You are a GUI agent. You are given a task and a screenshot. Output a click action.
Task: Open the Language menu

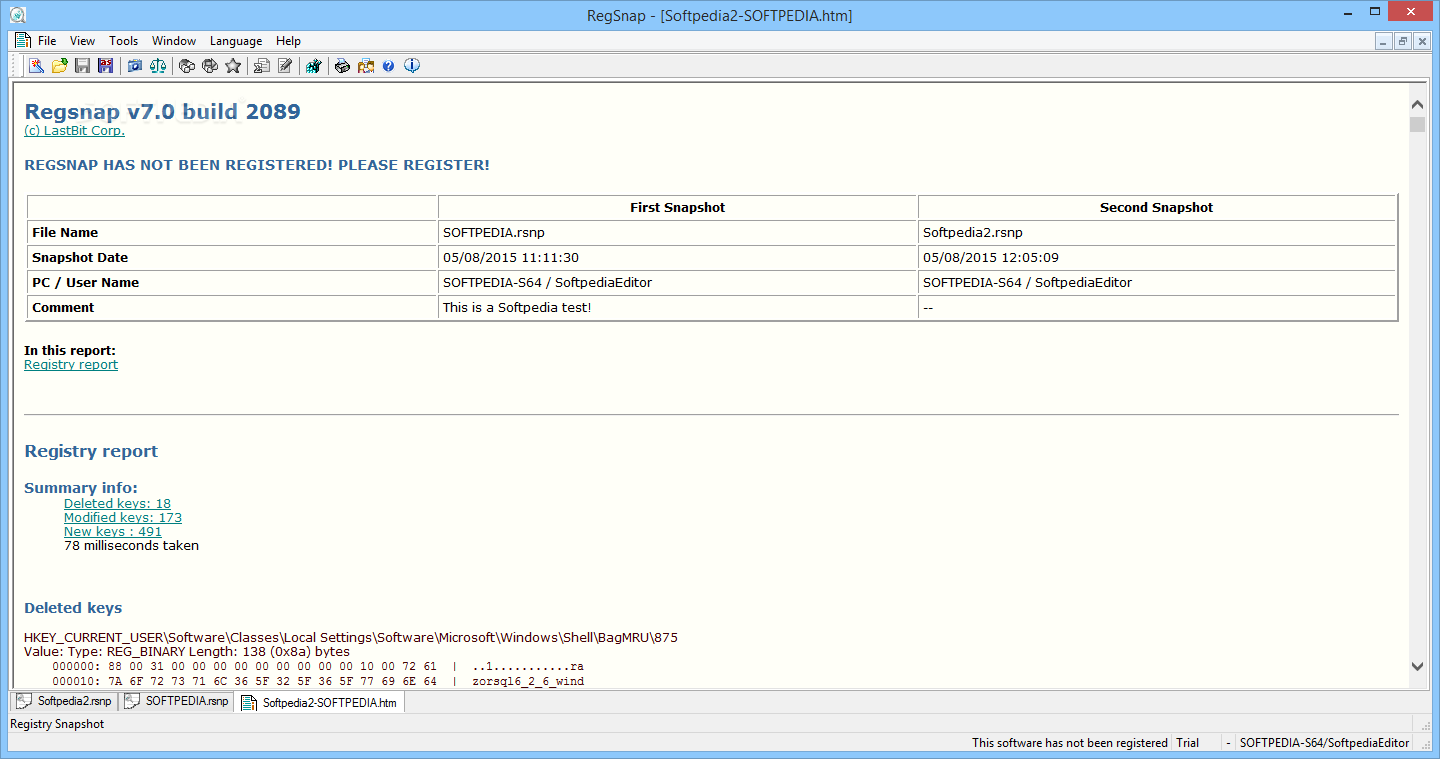236,41
